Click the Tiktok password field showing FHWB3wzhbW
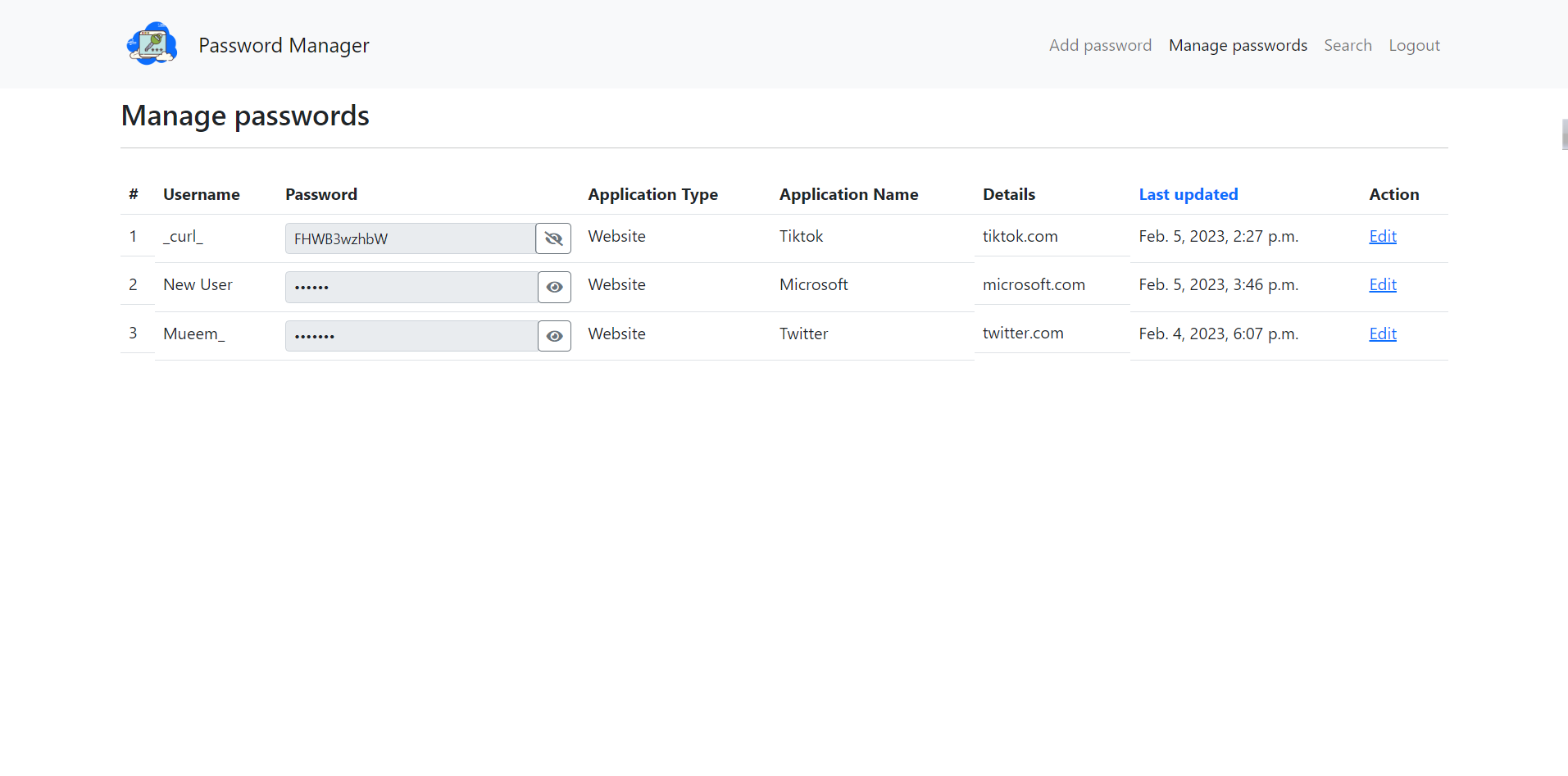 (411, 238)
